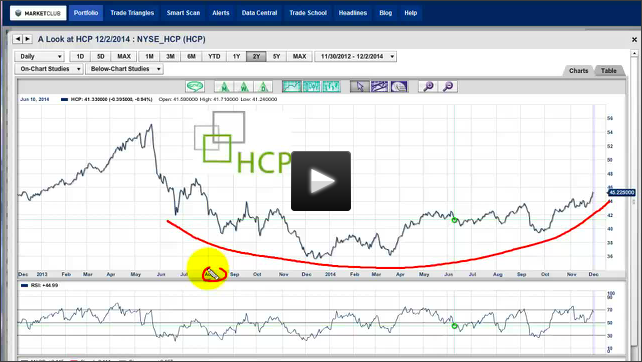The width and height of the screenshot is (642, 362).
Task: Toggle the monthly Trade Triangle icon
Action: (224, 86)
